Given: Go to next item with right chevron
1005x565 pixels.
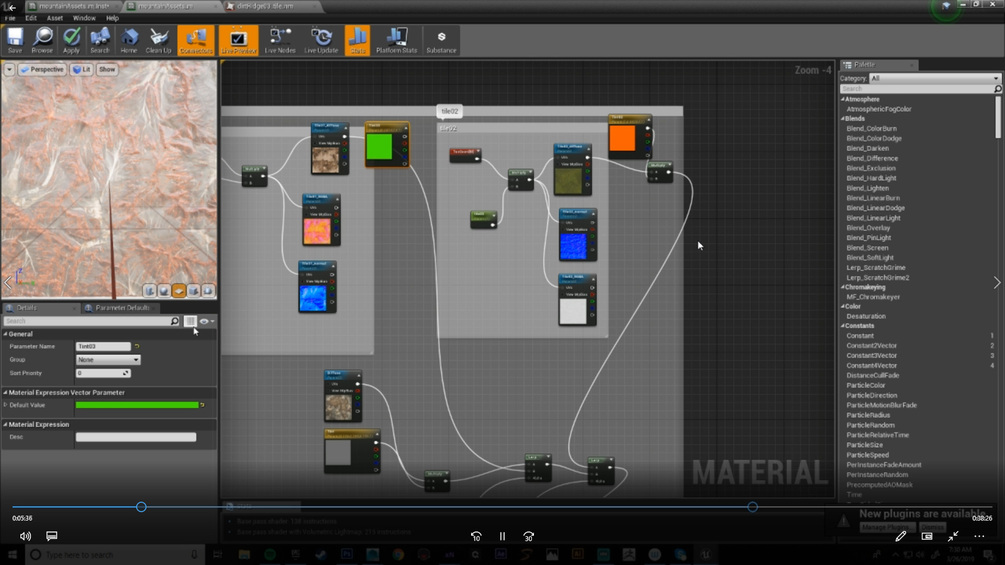Looking at the screenshot, I should (x=997, y=282).
